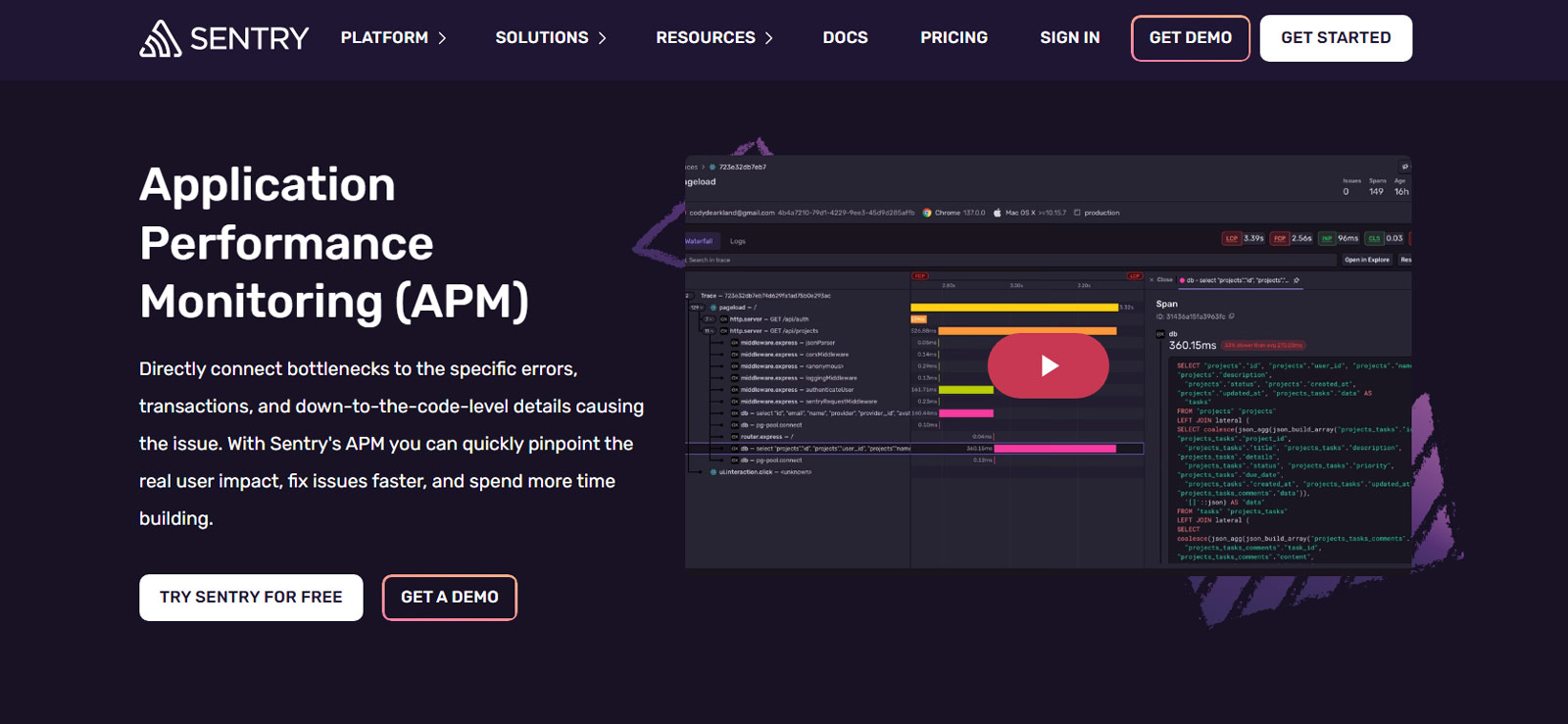The image size is (1568, 724).
Task: Click Try Sentry For Free button
Action: click(251, 598)
